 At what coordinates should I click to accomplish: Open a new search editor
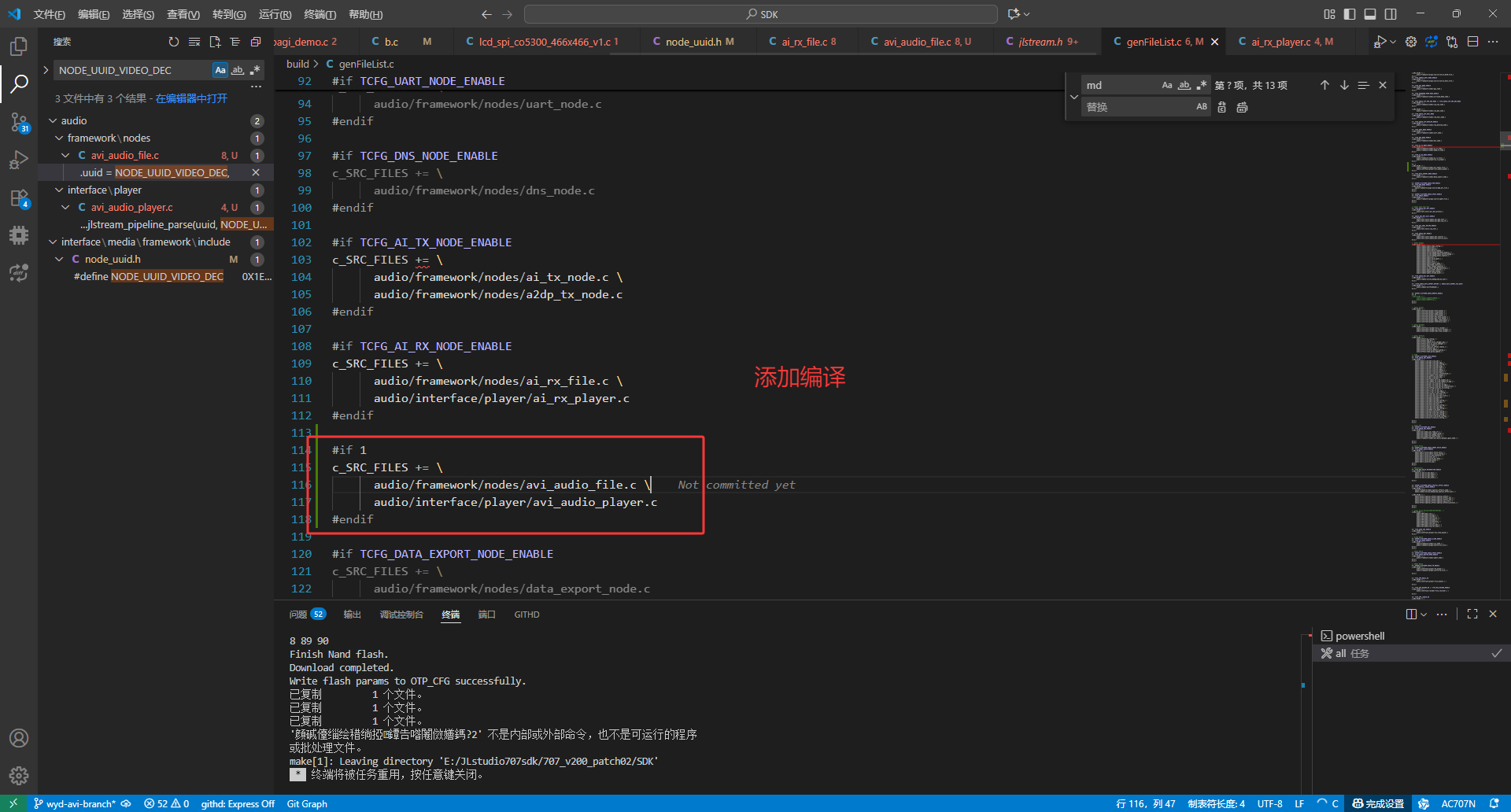(x=215, y=42)
